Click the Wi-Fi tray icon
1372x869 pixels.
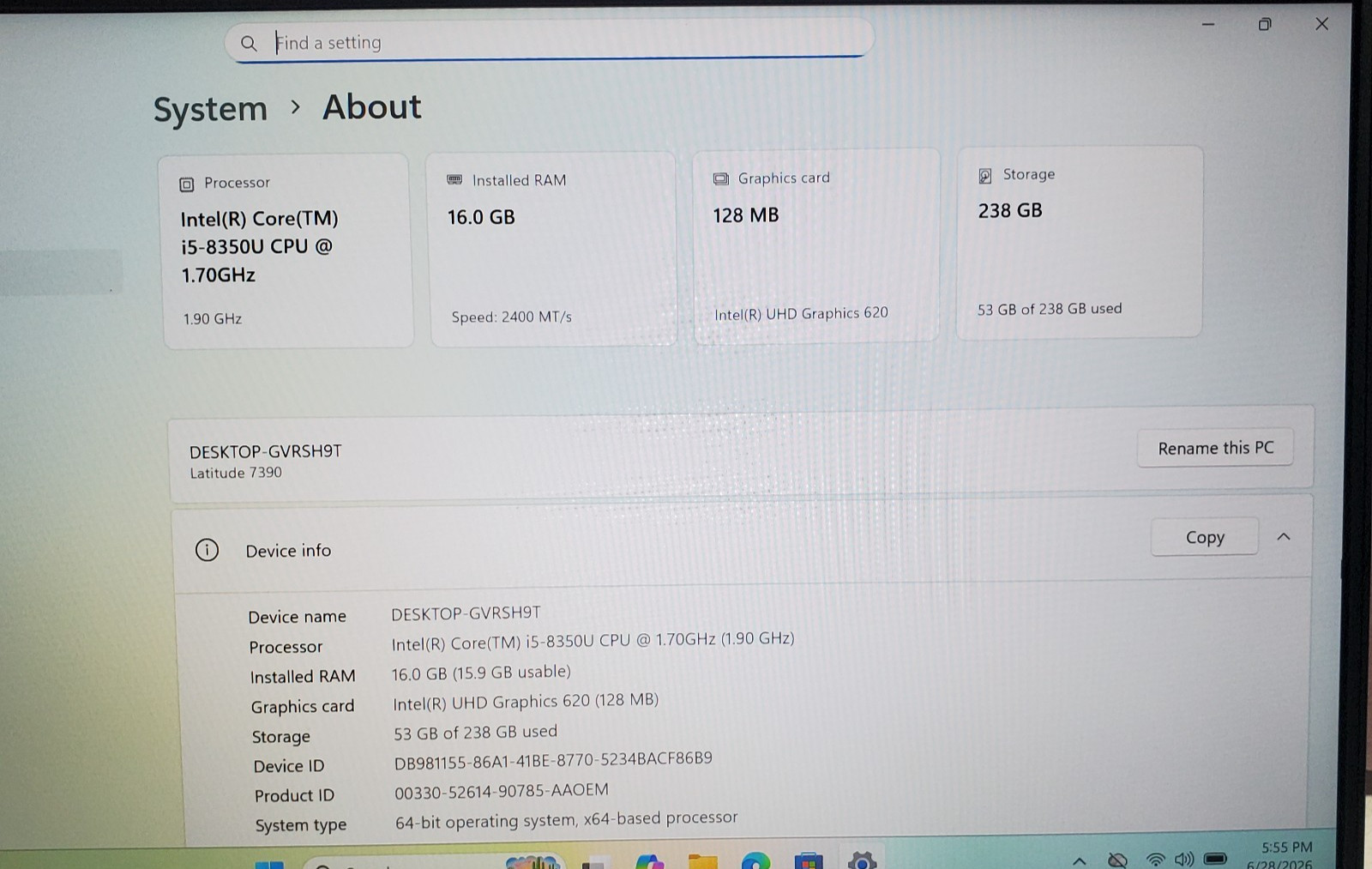(x=1155, y=860)
